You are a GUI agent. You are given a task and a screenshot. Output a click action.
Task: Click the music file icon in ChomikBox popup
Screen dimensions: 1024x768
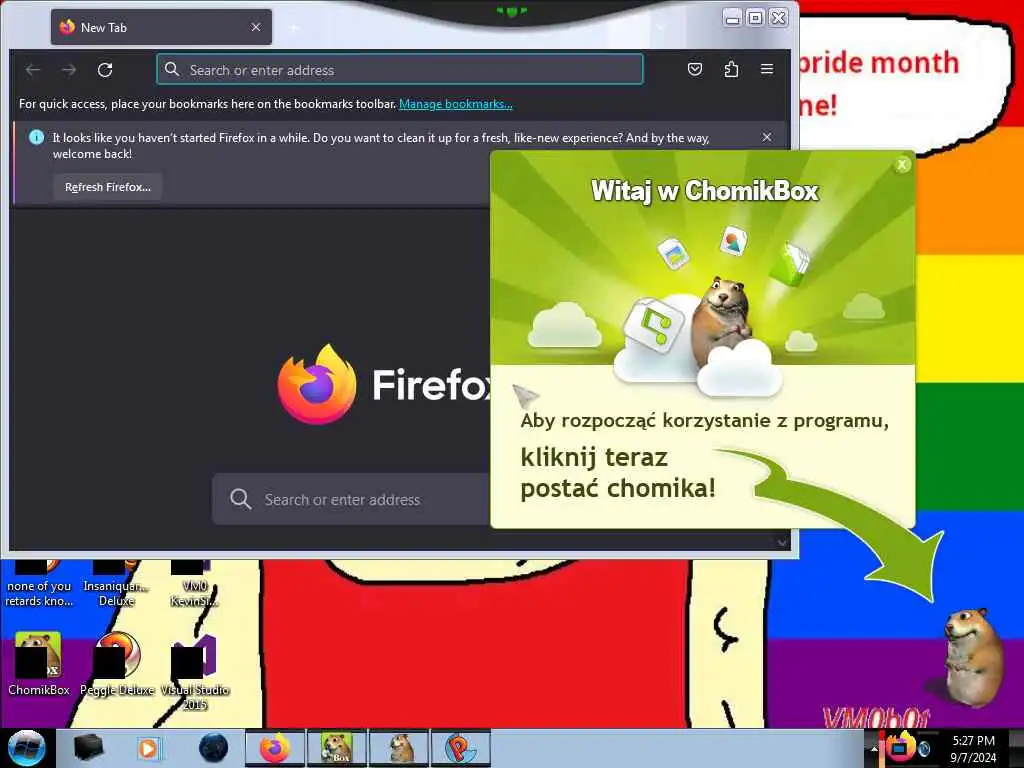[652, 325]
